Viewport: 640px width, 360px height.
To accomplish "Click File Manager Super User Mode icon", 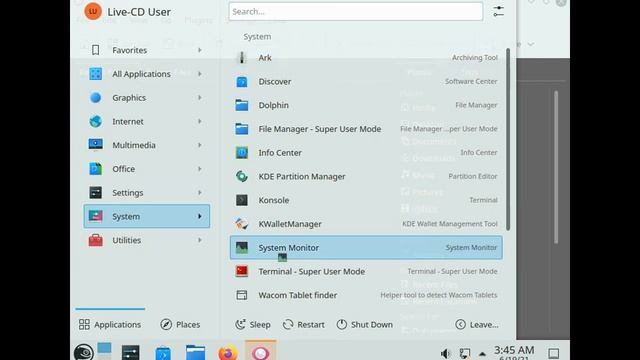I will click(x=242, y=129).
